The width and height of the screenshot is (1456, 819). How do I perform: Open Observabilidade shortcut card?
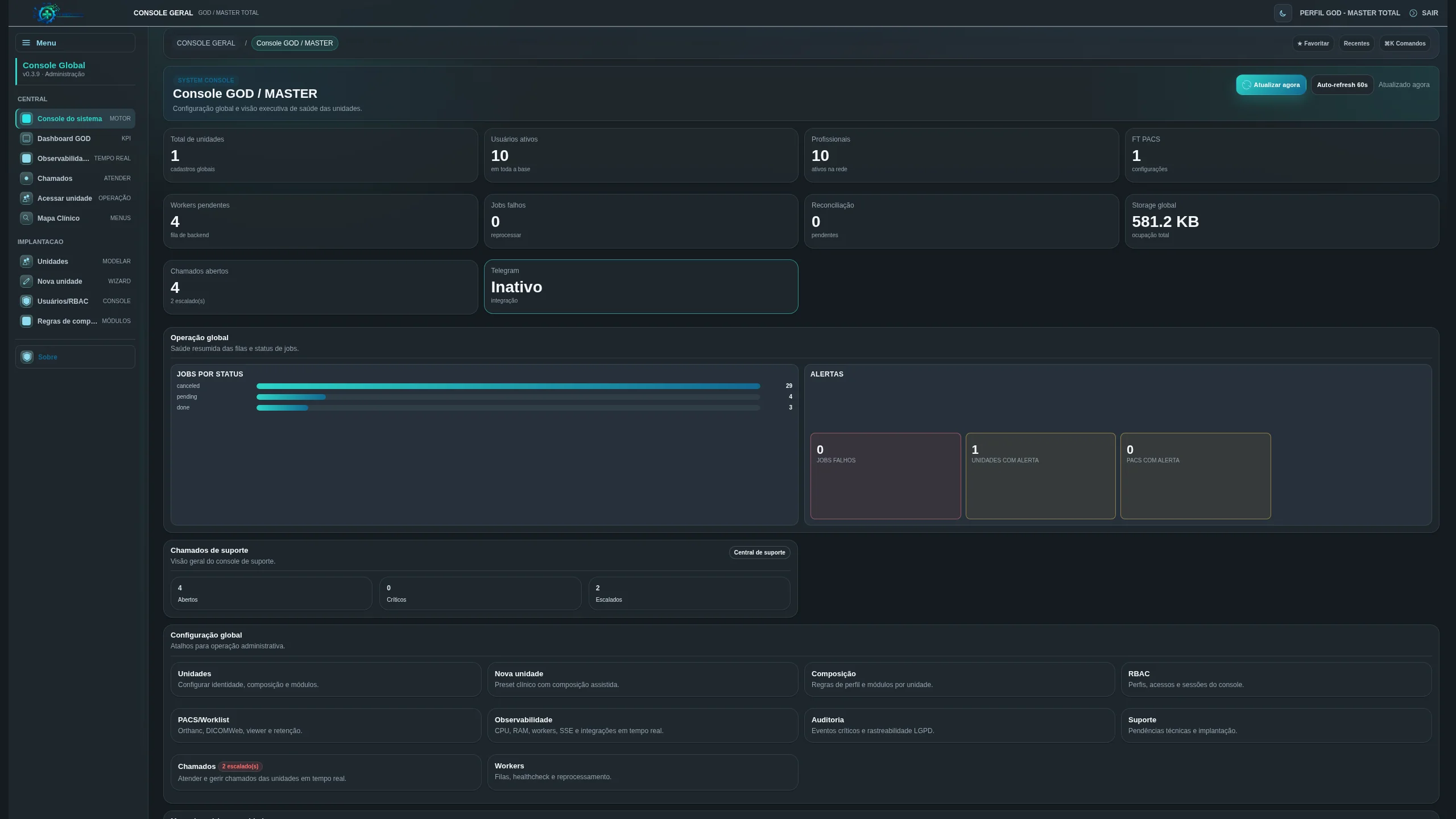643,725
